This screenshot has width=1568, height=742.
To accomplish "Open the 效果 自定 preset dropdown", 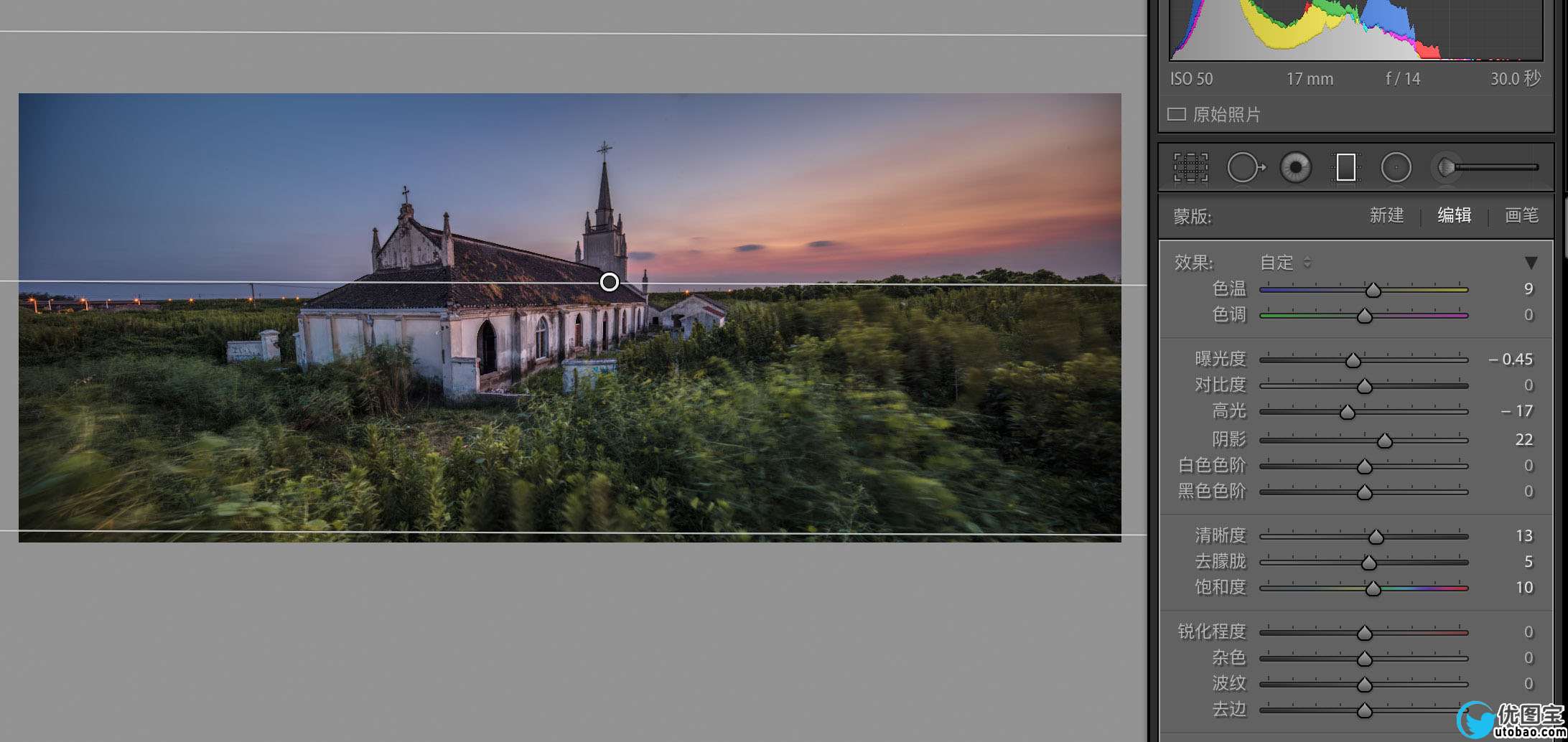I will (1285, 263).
